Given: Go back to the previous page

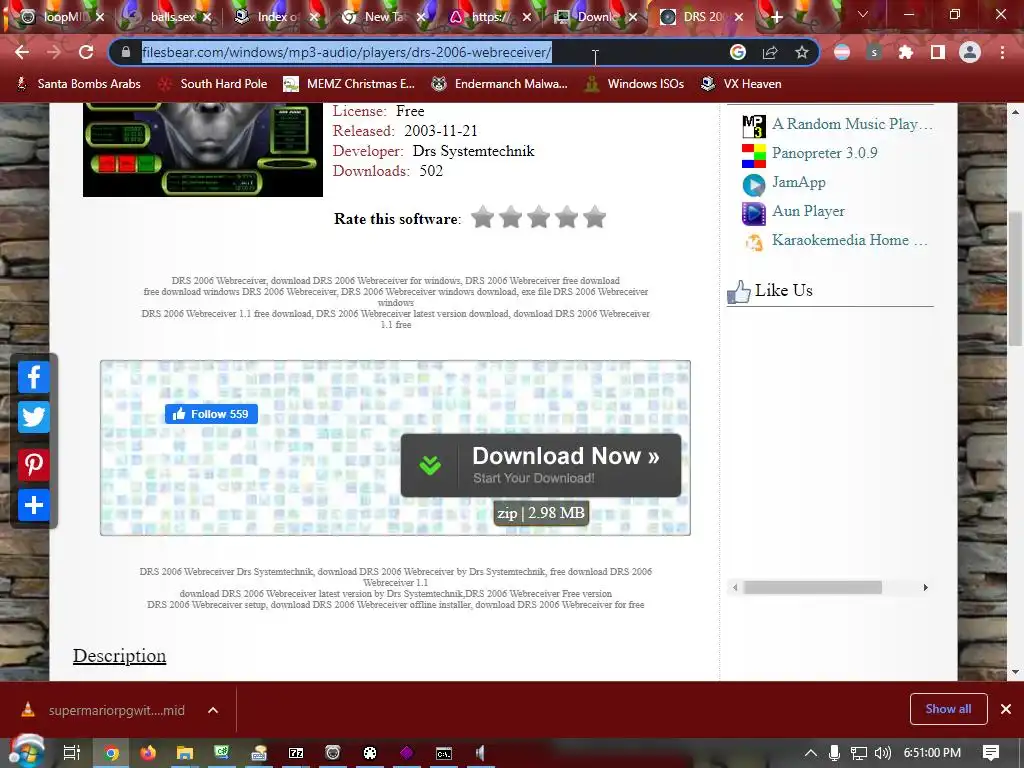Looking at the screenshot, I should point(22,52).
